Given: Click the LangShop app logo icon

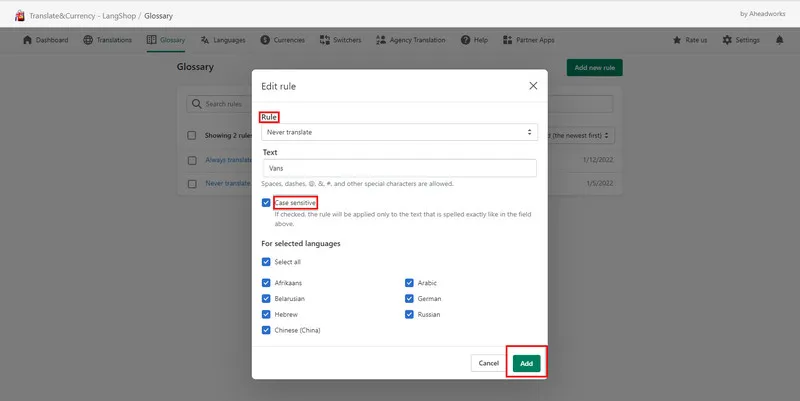Looking at the screenshot, I should point(19,15).
